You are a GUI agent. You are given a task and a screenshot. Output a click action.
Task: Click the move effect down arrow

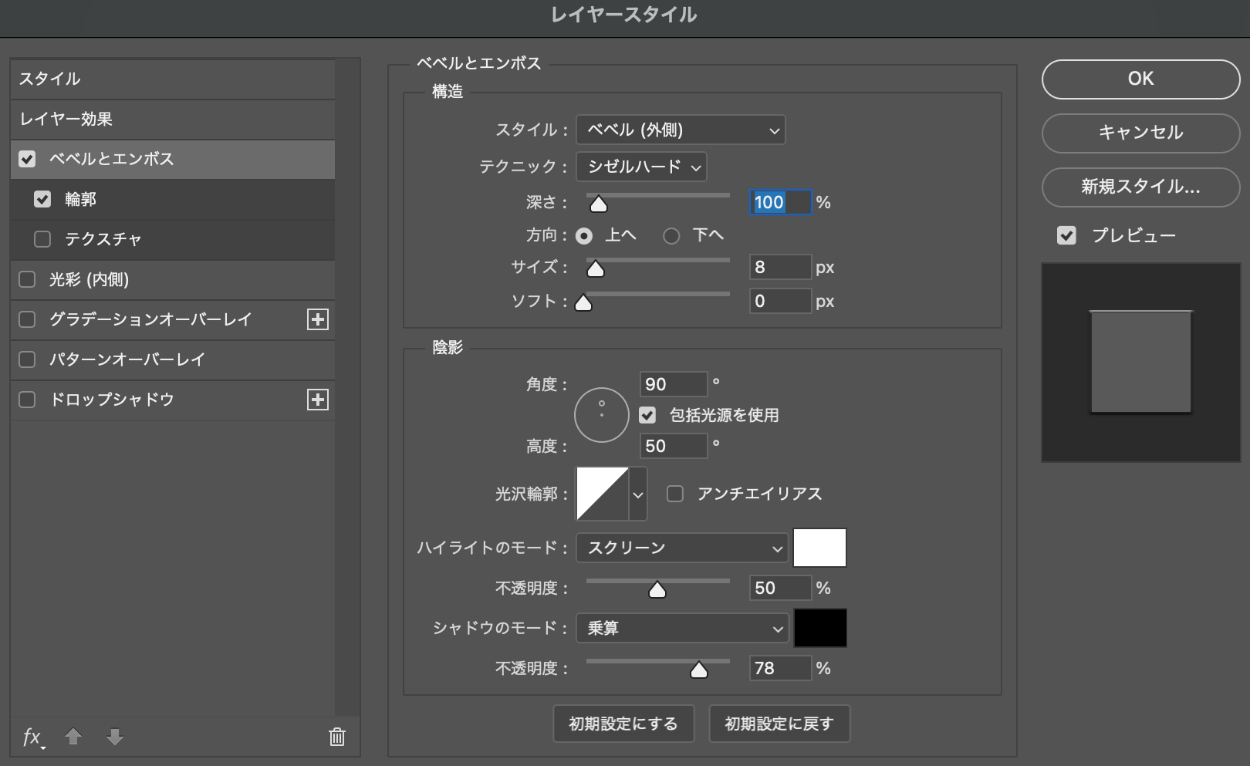pos(114,737)
